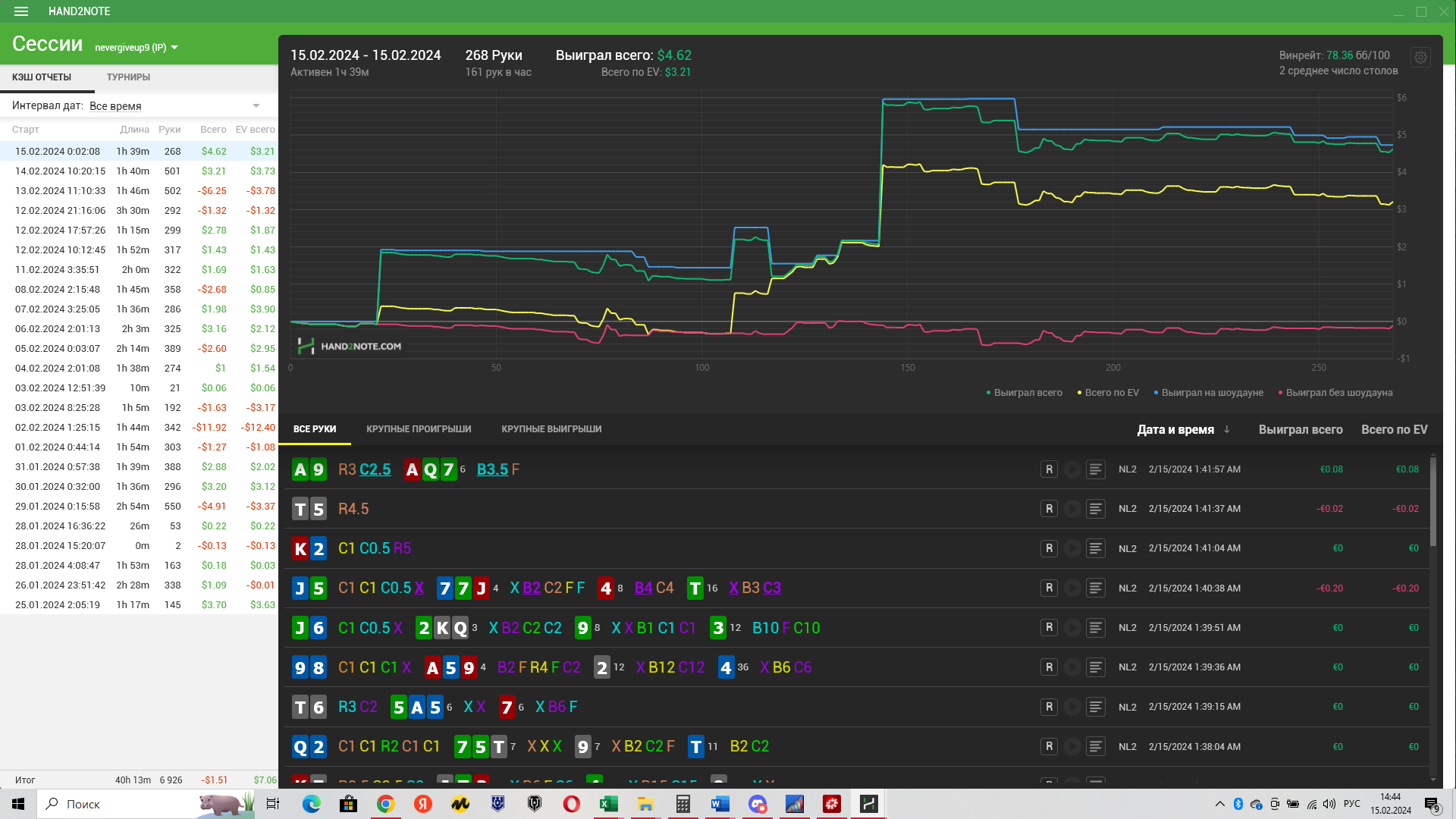Image resolution: width=1456 pixels, height=819 pixels.
Task: Sort hands by 'Всего по EV' column
Action: click(x=1394, y=429)
